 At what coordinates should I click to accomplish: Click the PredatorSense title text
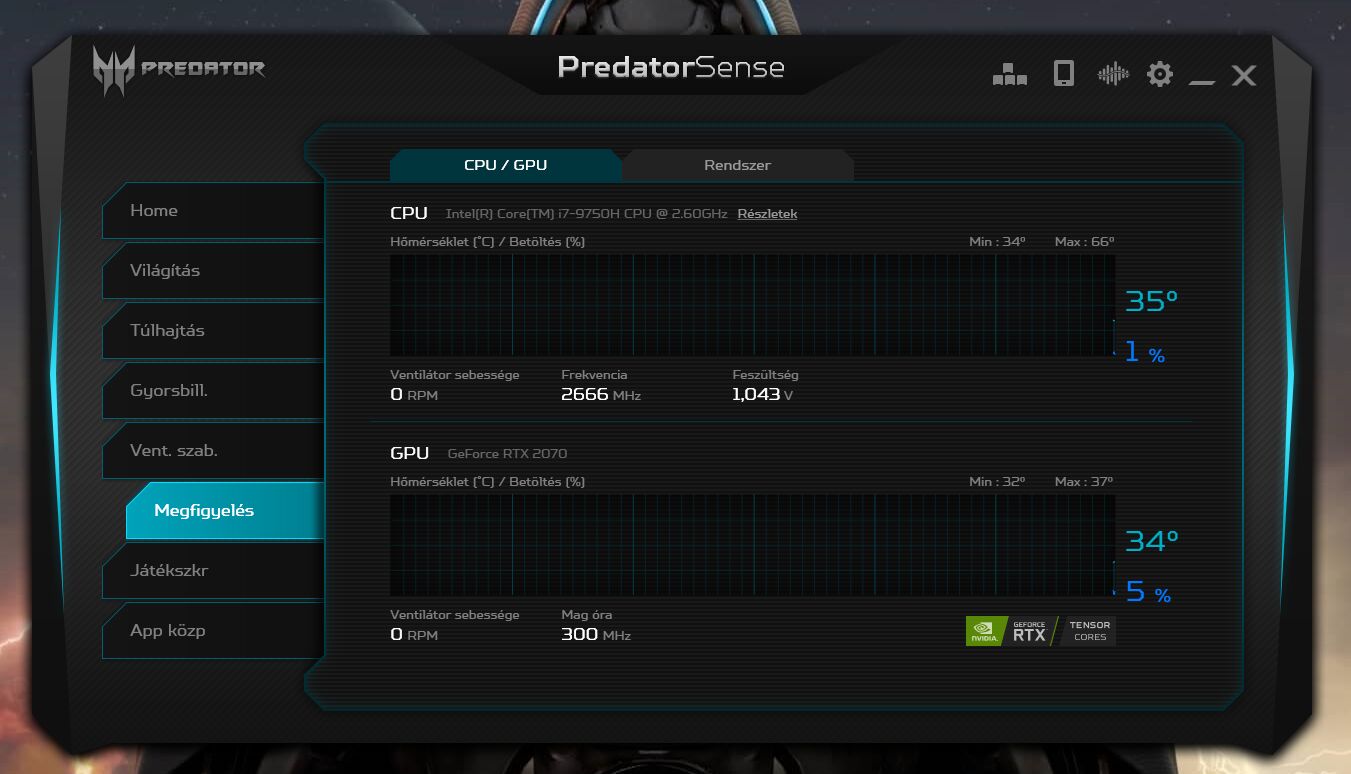click(x=671, y=68)
